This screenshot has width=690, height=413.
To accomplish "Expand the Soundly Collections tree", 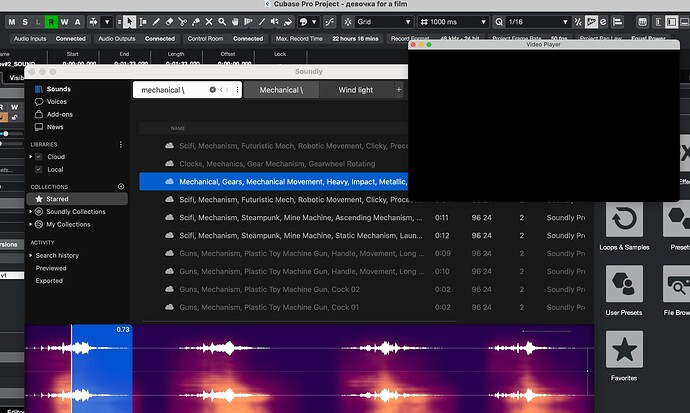I will 31,212.
